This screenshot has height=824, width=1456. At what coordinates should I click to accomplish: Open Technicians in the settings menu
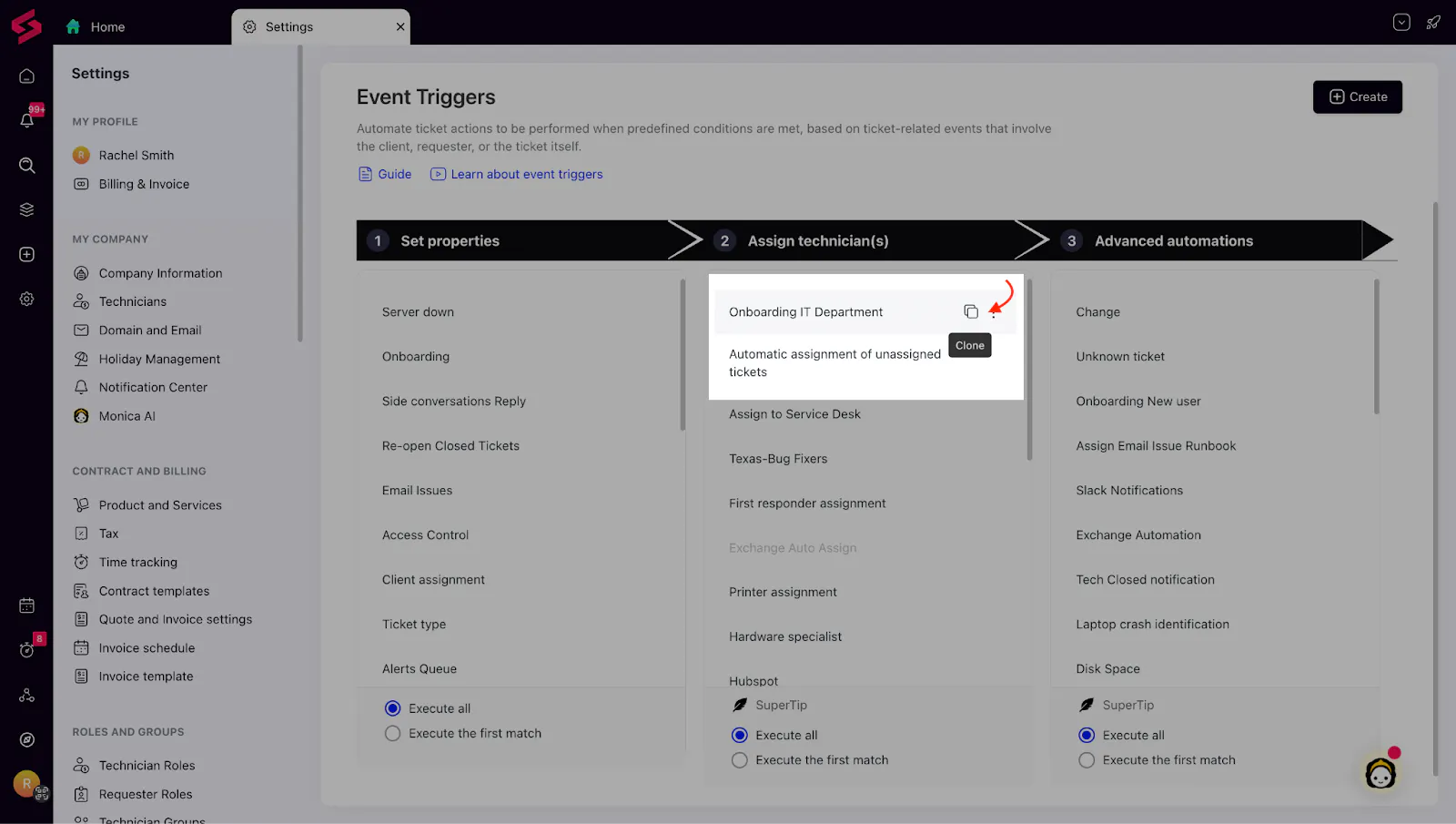133,301
